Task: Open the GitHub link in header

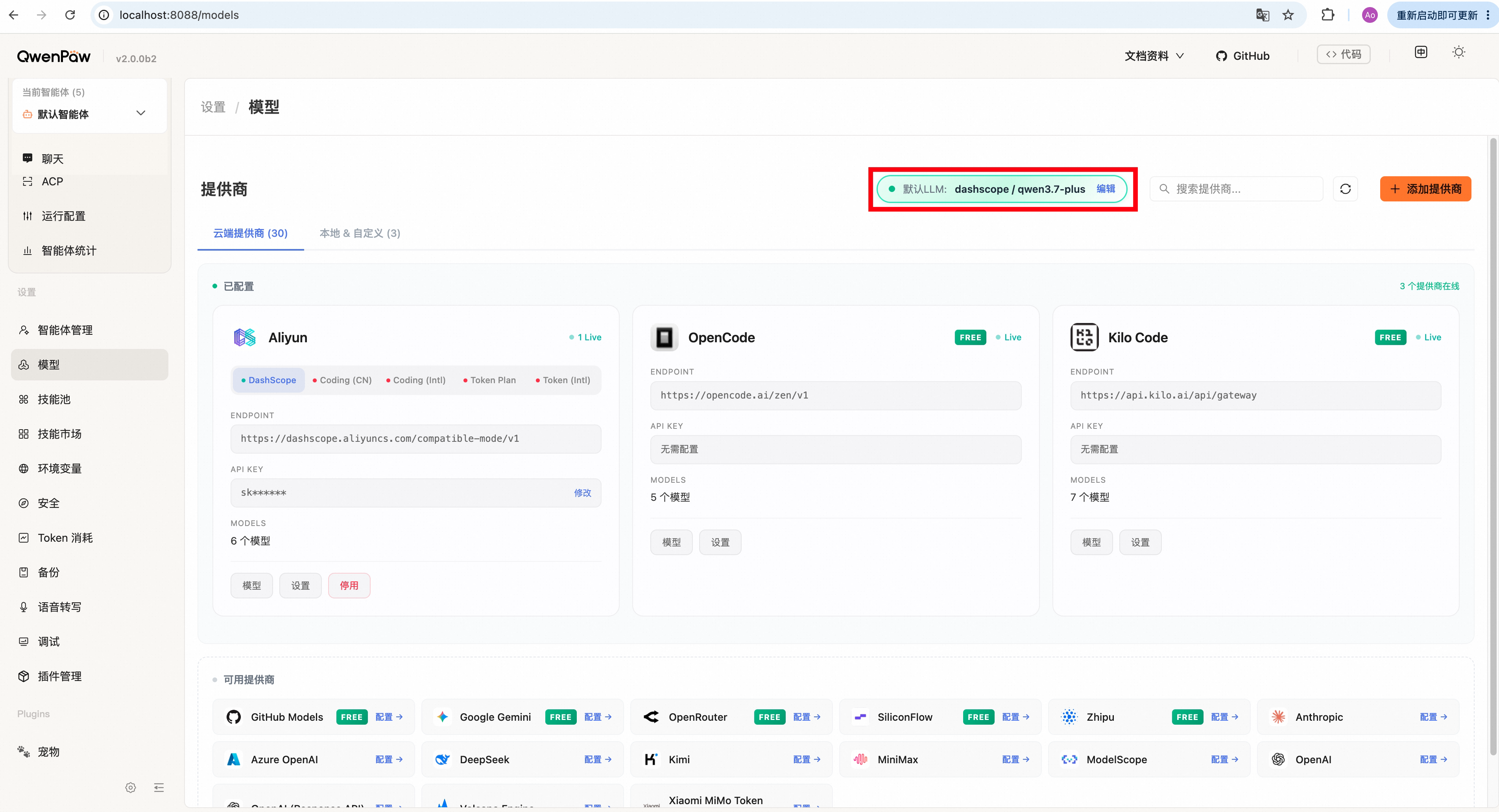Action: 1242,56
